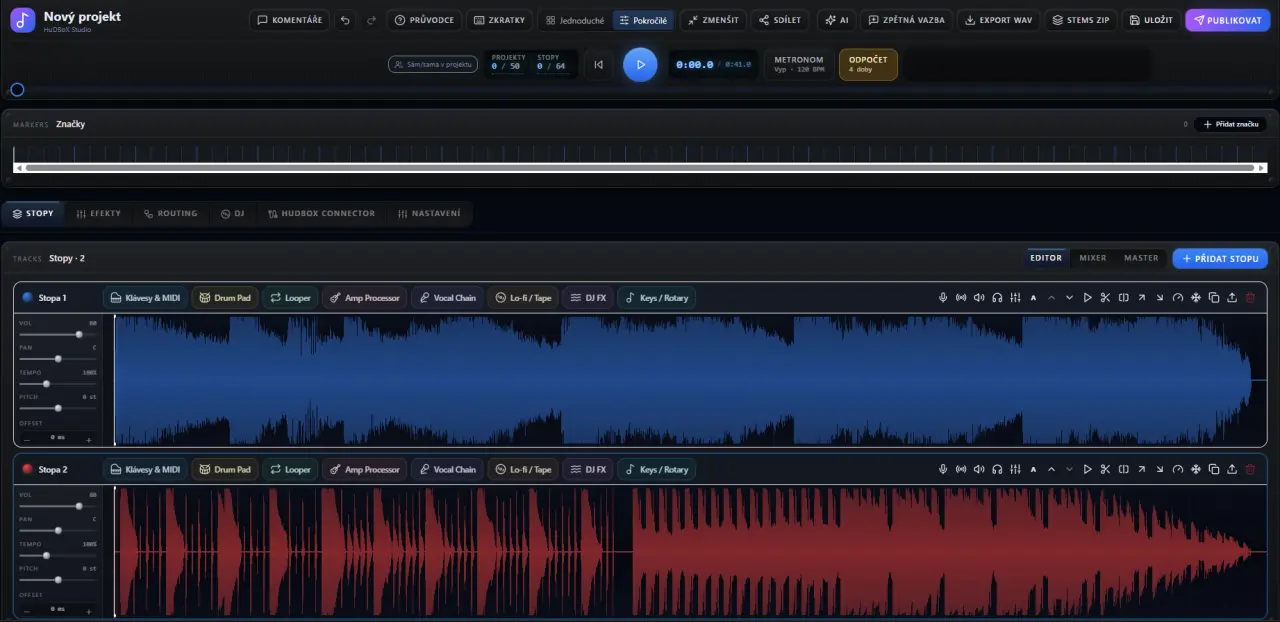Open Drum Pad on Stopa 1

(225, 298)
